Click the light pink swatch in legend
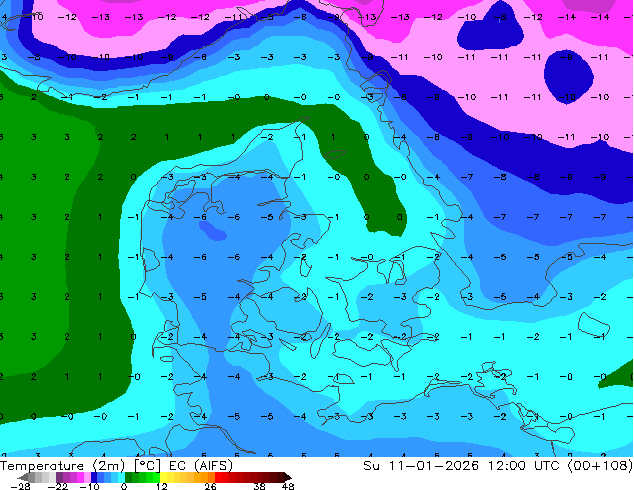This screenshot has width=634, height=490. coord(87,477)
